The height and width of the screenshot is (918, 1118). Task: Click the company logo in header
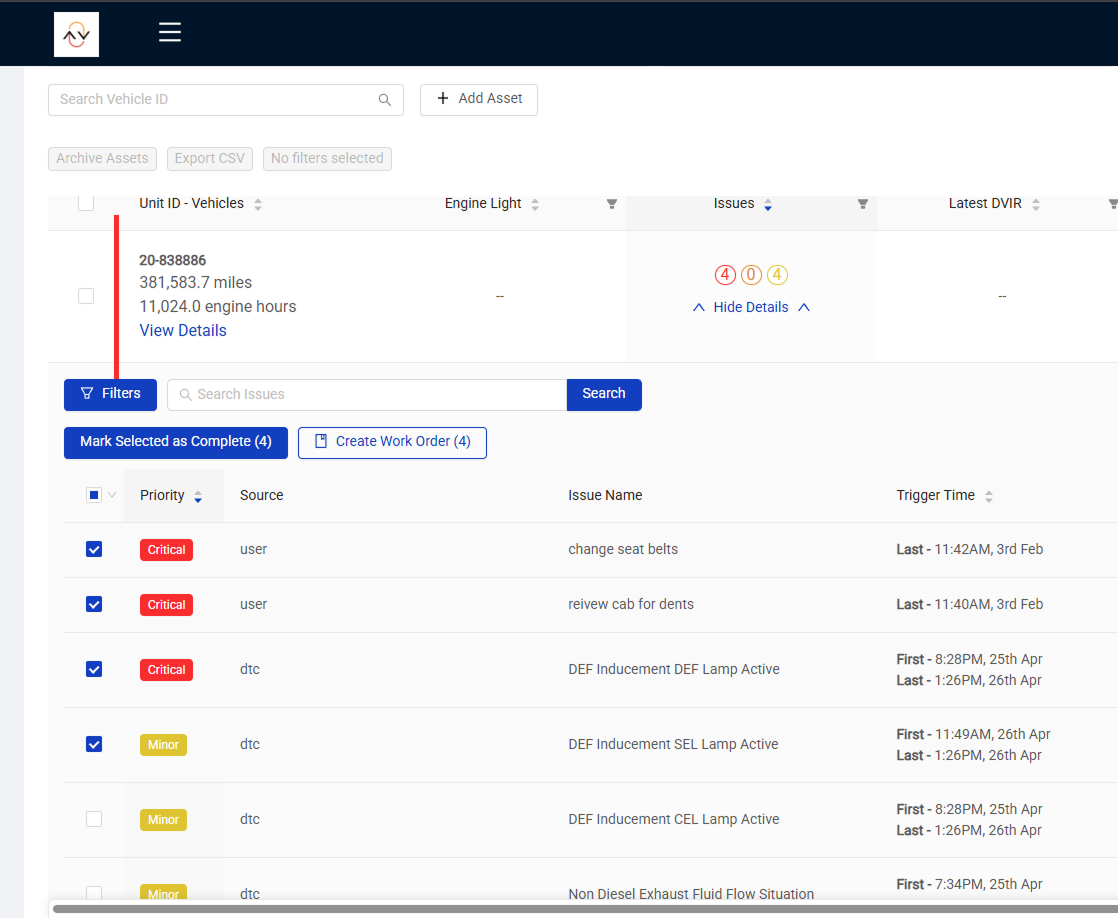76,34
